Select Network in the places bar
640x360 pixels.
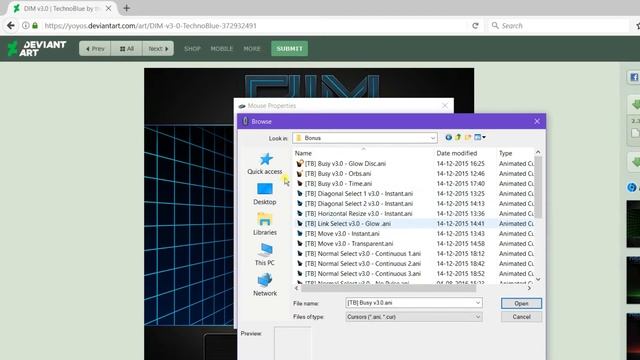(265, 285)
